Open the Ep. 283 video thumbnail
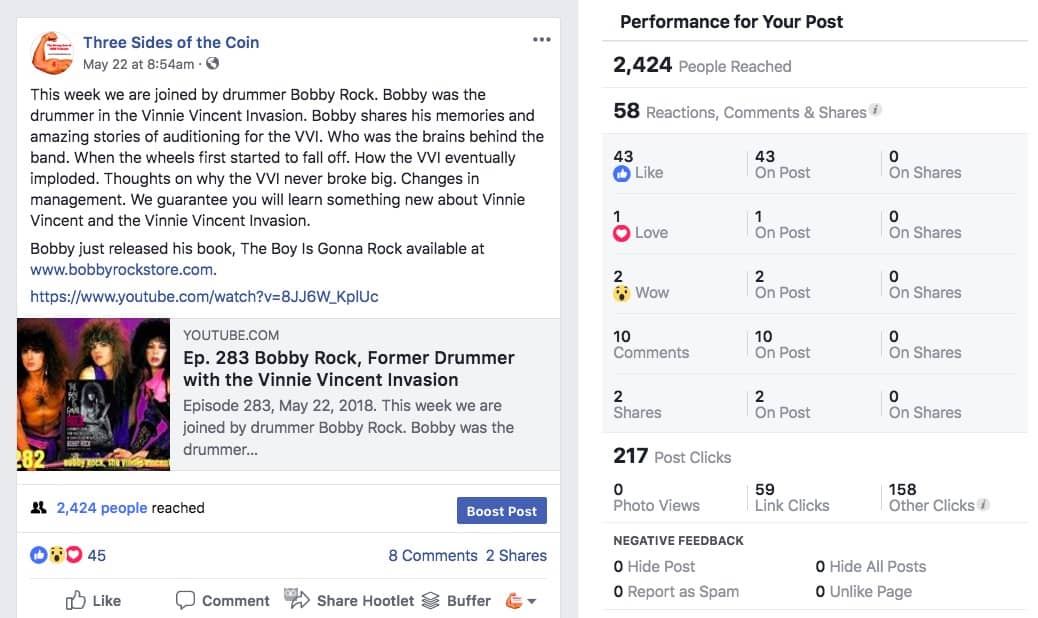 pos(94,394)
